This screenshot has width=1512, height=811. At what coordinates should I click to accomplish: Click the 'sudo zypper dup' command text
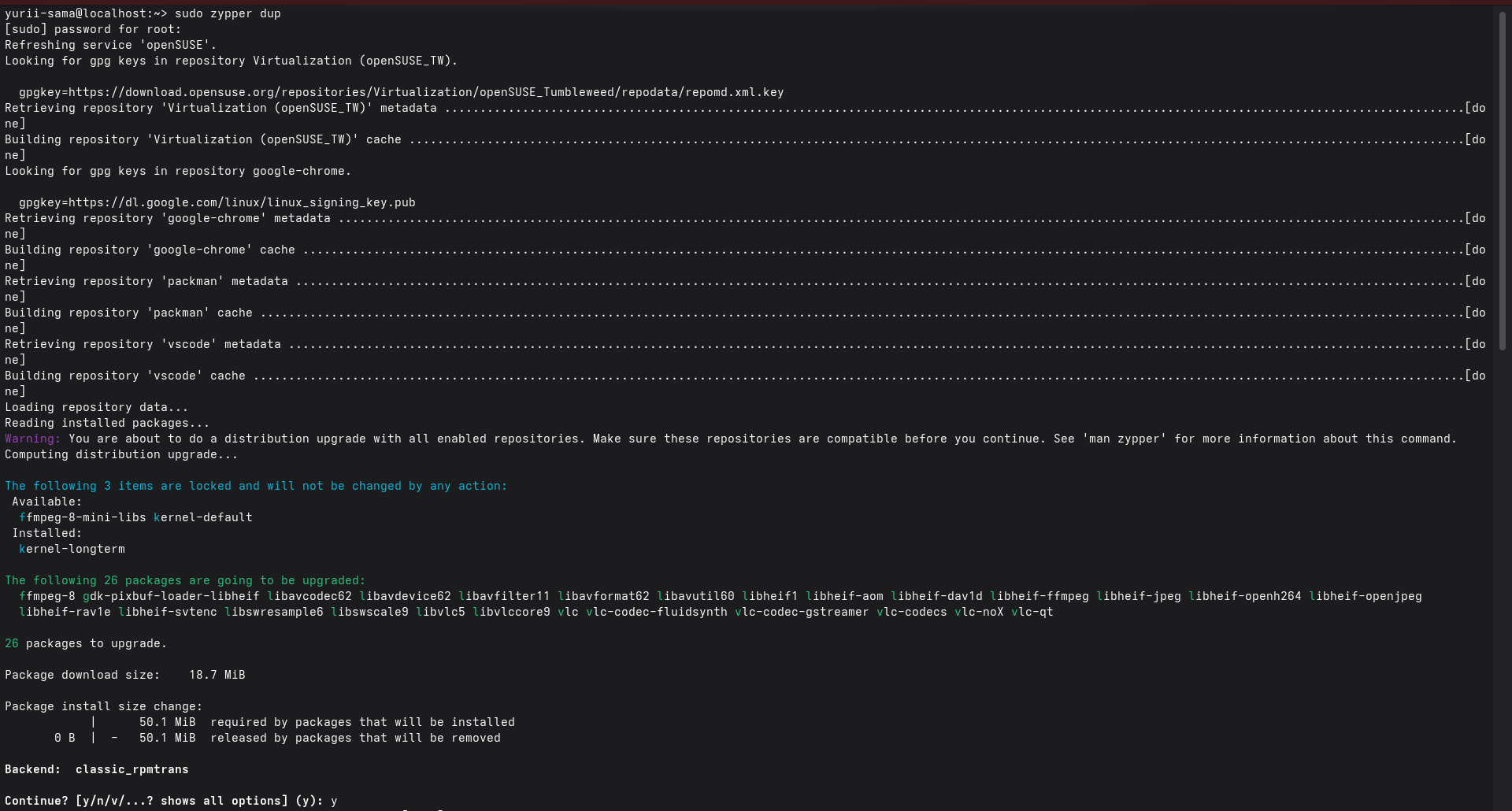pyautogui.click(x=228, y=13)
